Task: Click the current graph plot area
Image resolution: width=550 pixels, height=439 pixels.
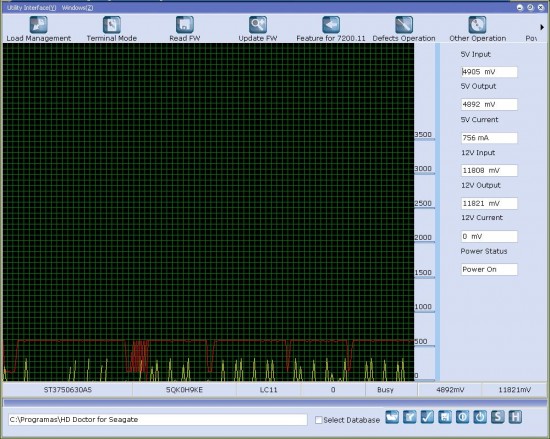Action: 208,212
